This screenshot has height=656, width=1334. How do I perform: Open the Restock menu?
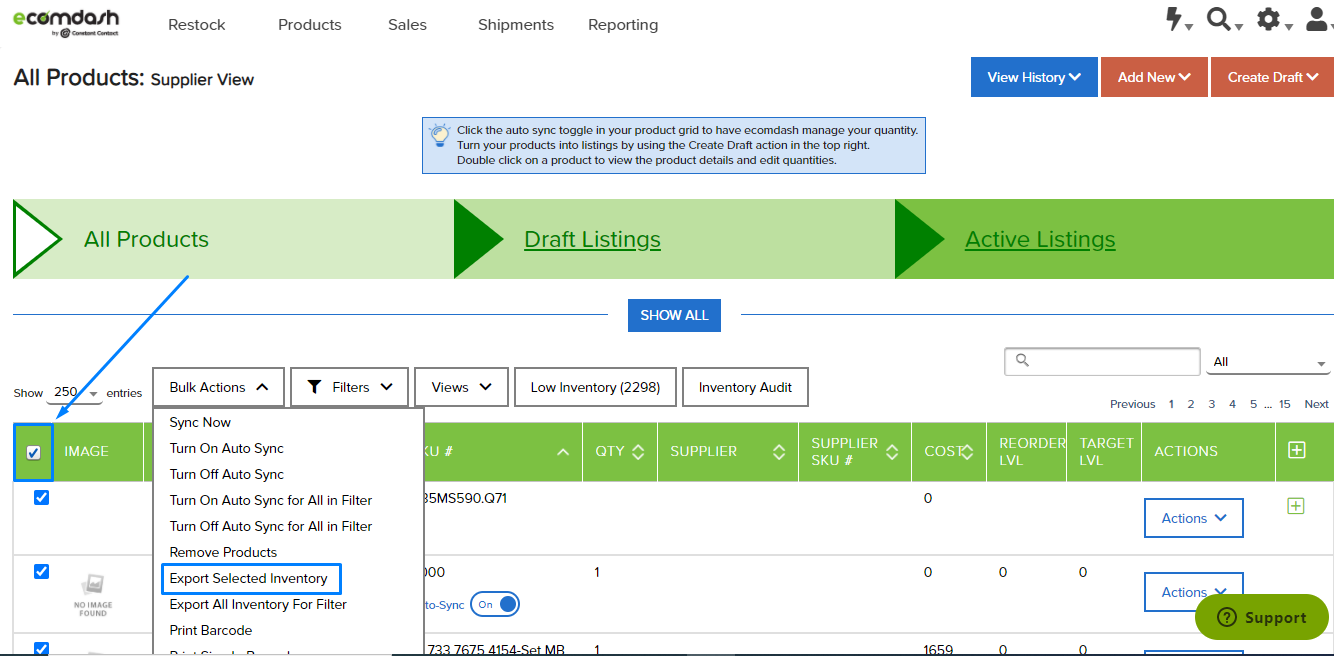197,25
